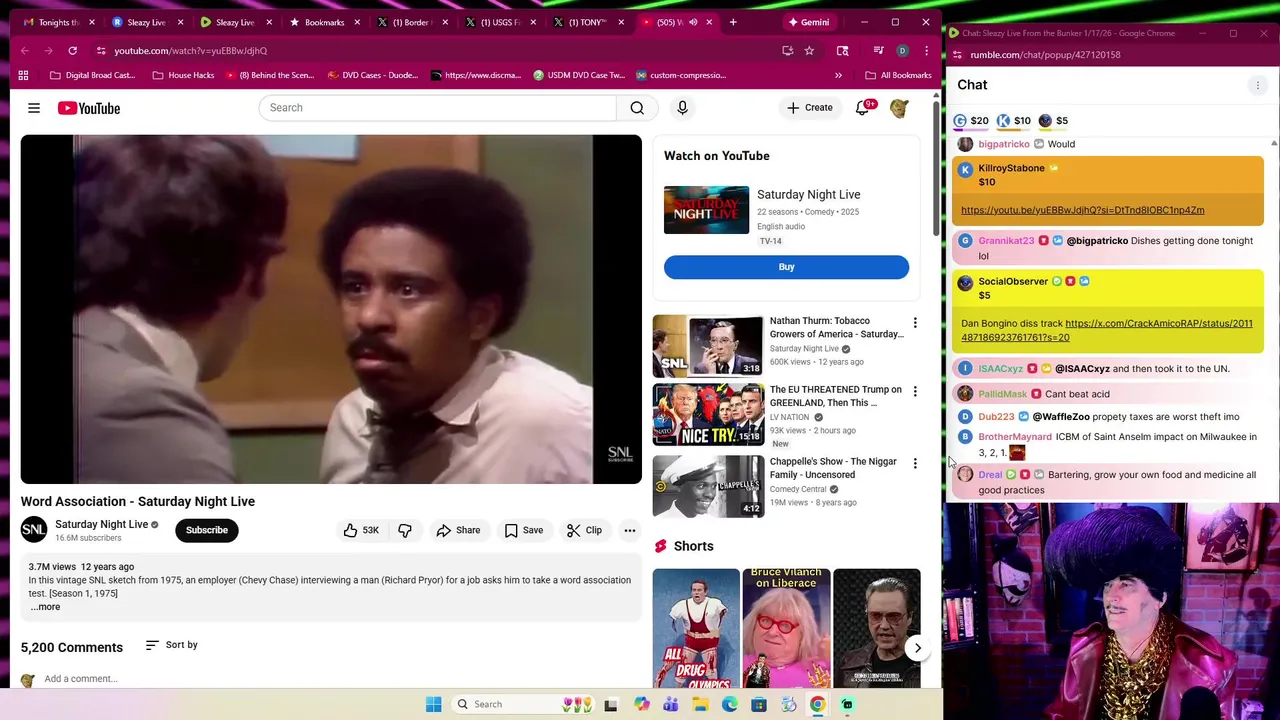Open File Explorer from the taskbar
1280x720 pixels.
(700, 704)
